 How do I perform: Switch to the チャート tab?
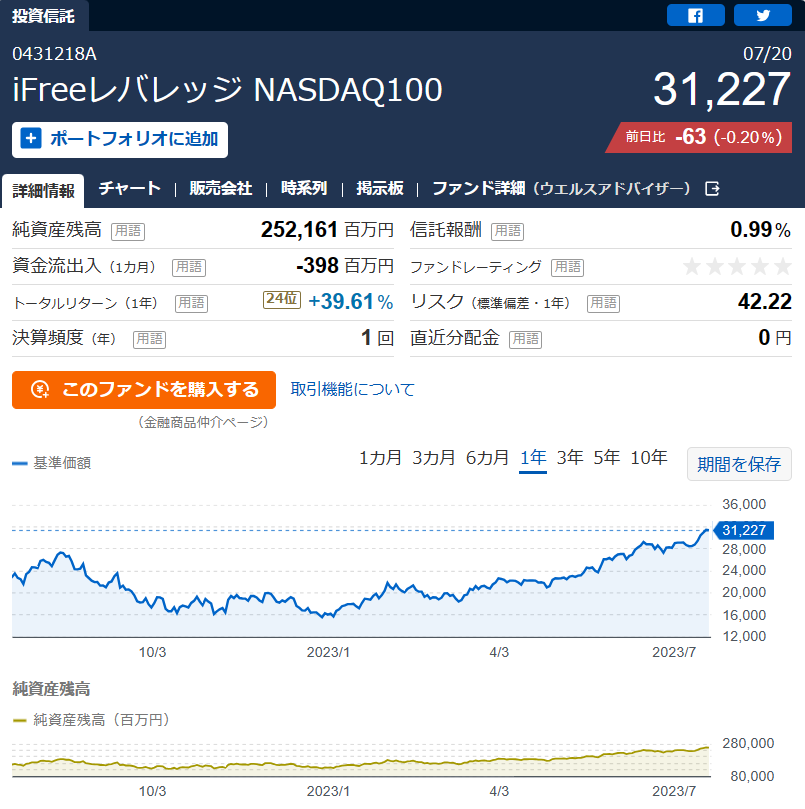(130, 188)
